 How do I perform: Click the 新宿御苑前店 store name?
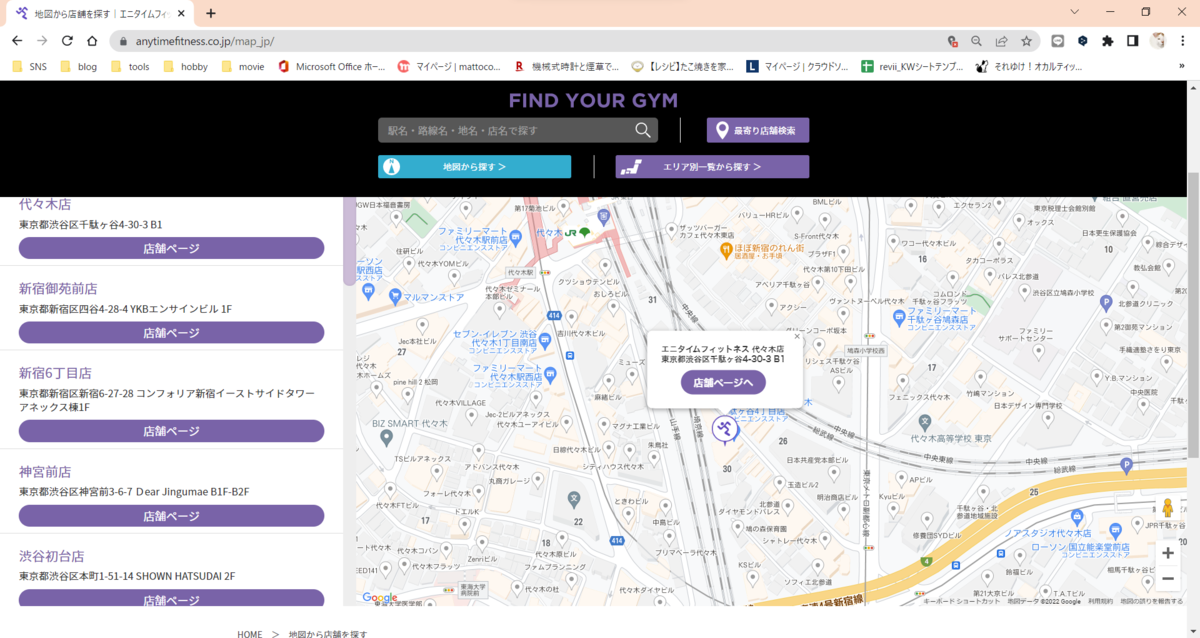(58, 288)
